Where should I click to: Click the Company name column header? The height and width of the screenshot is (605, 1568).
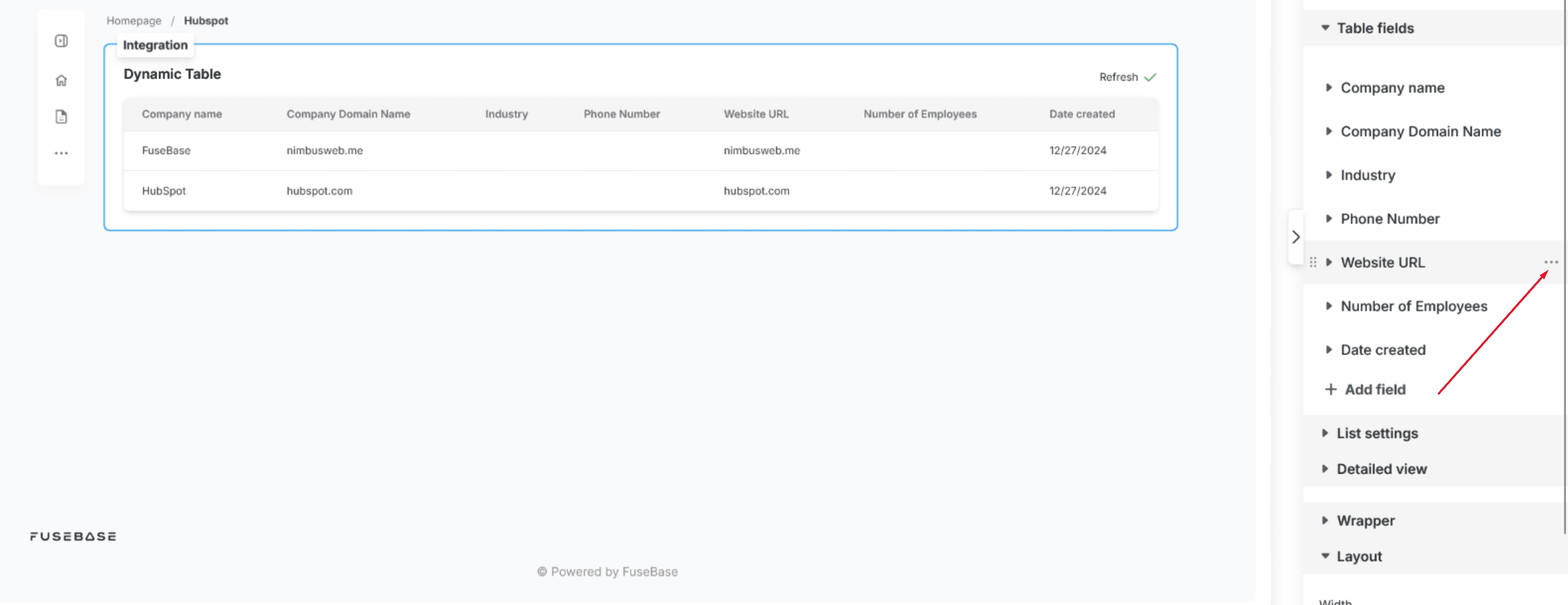point(181,114)
